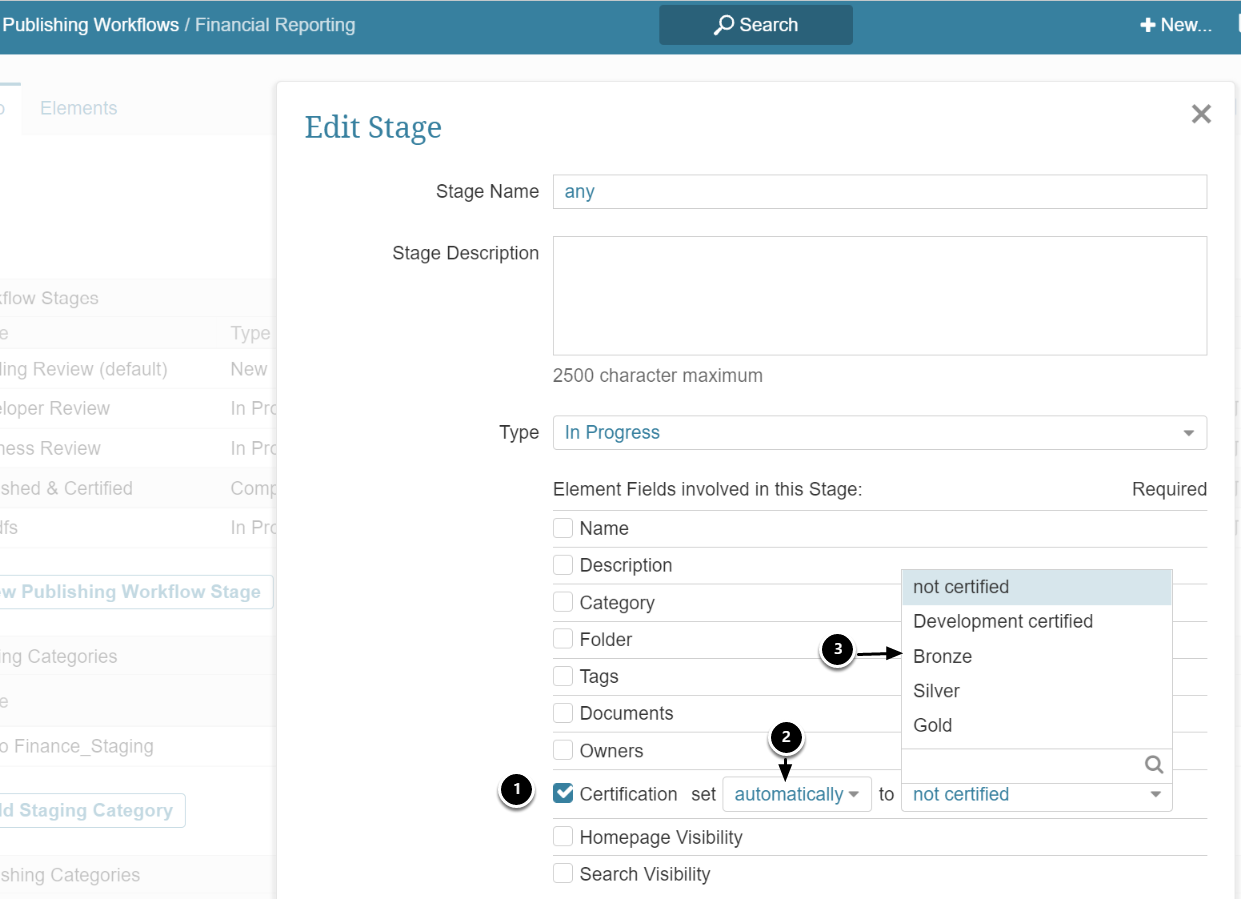Pick Silver in the certification list

click(x=936, y=691)
